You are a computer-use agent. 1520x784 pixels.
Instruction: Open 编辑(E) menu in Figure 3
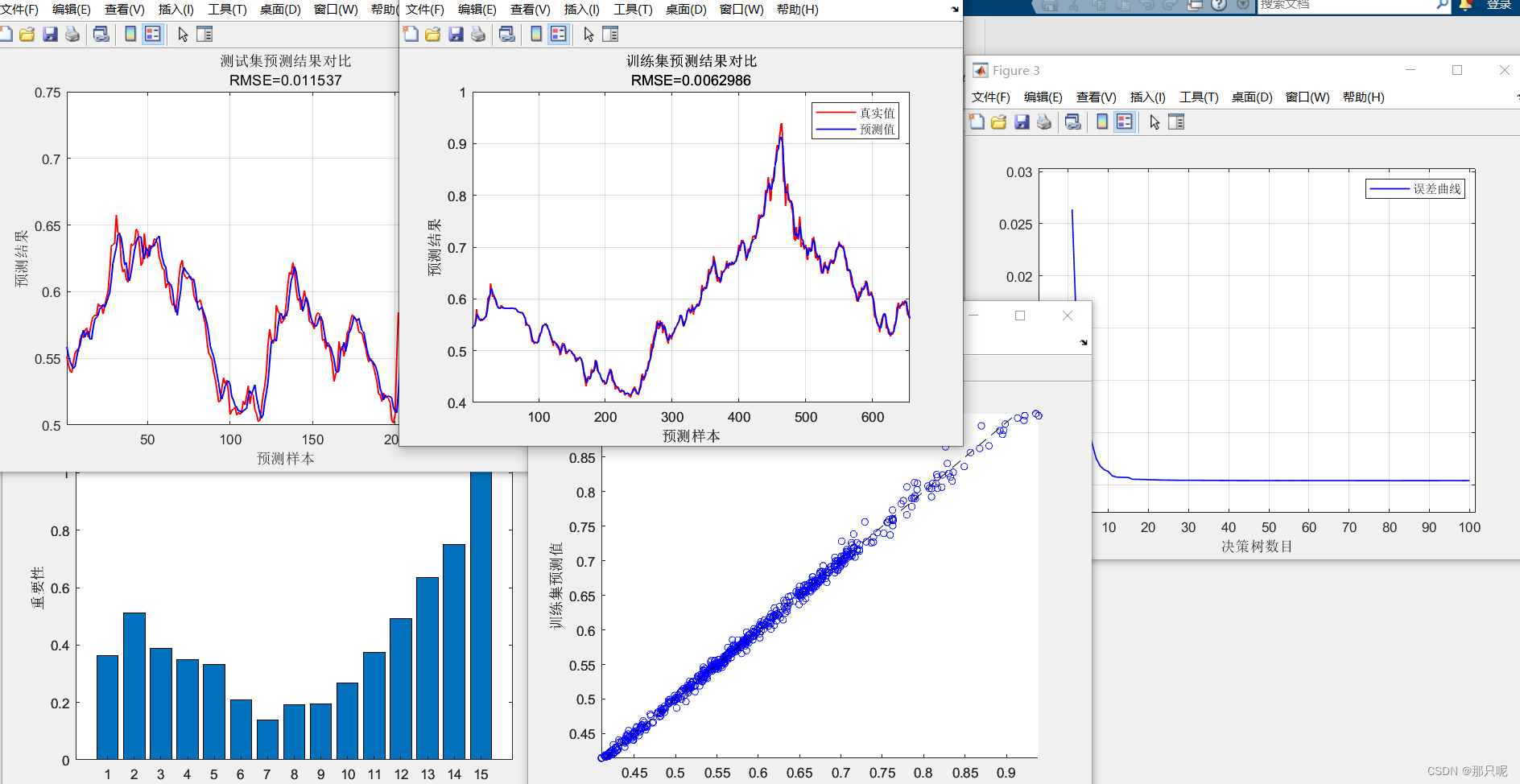[x=1043, y=97]
